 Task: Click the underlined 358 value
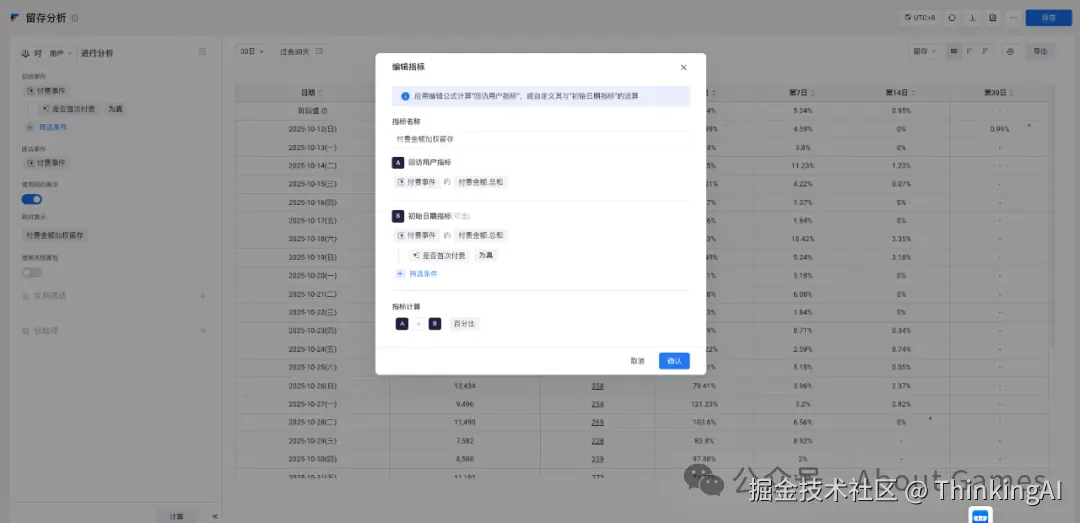click(x=597, y=386)
